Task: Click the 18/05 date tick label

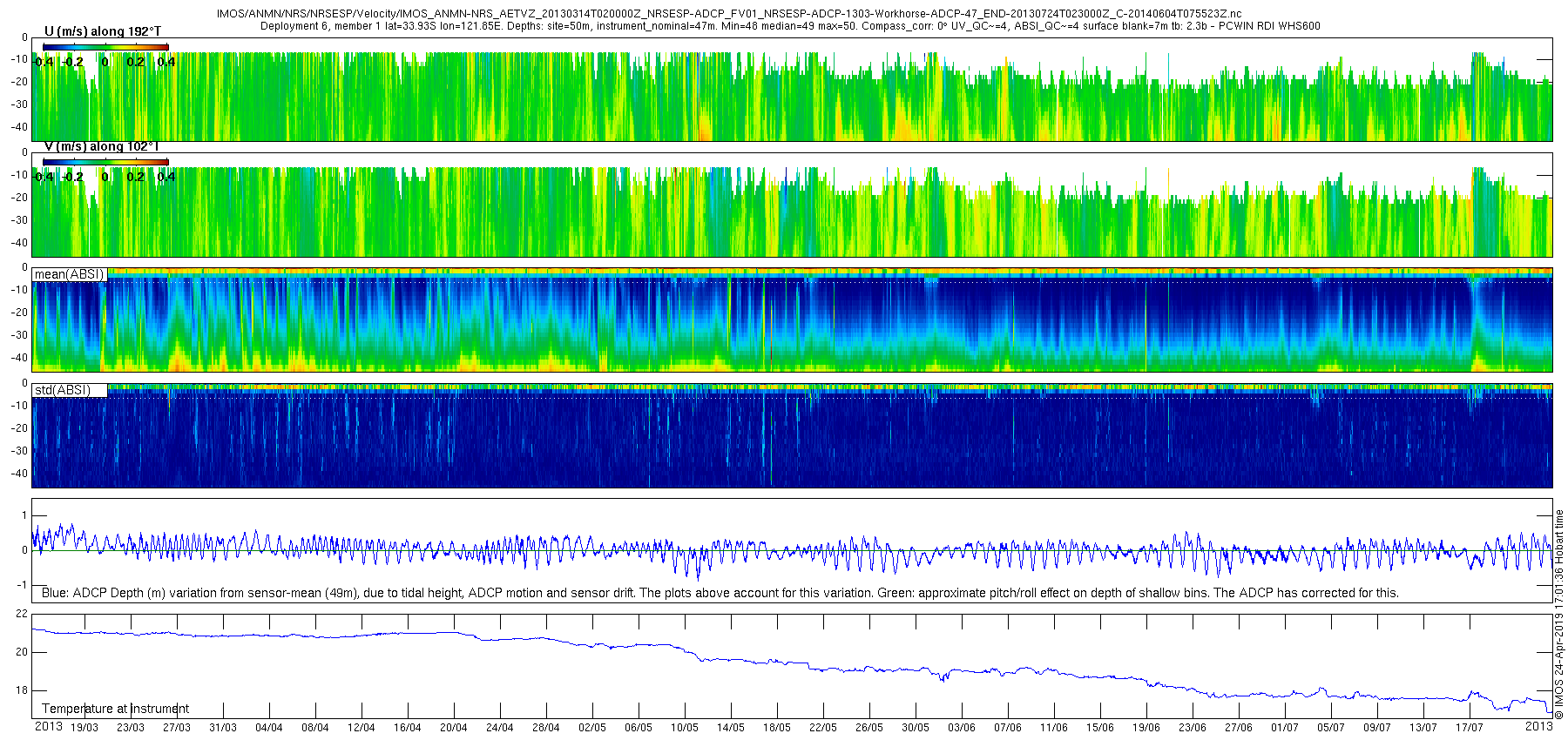Action: pyautogui.click(x=777, y=728)
